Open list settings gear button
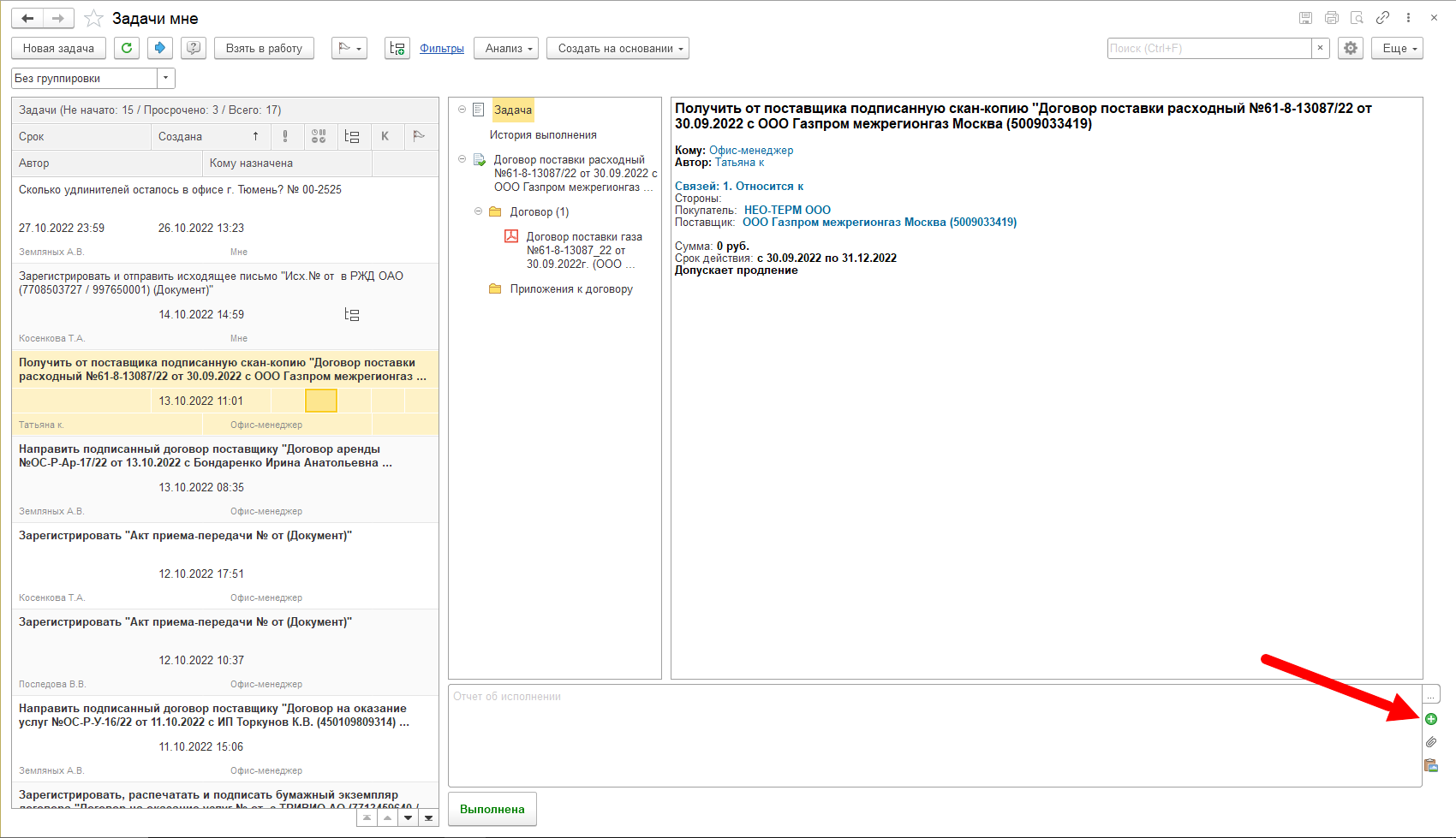This screenshot has width=1456, height=838. point(1351,48)
